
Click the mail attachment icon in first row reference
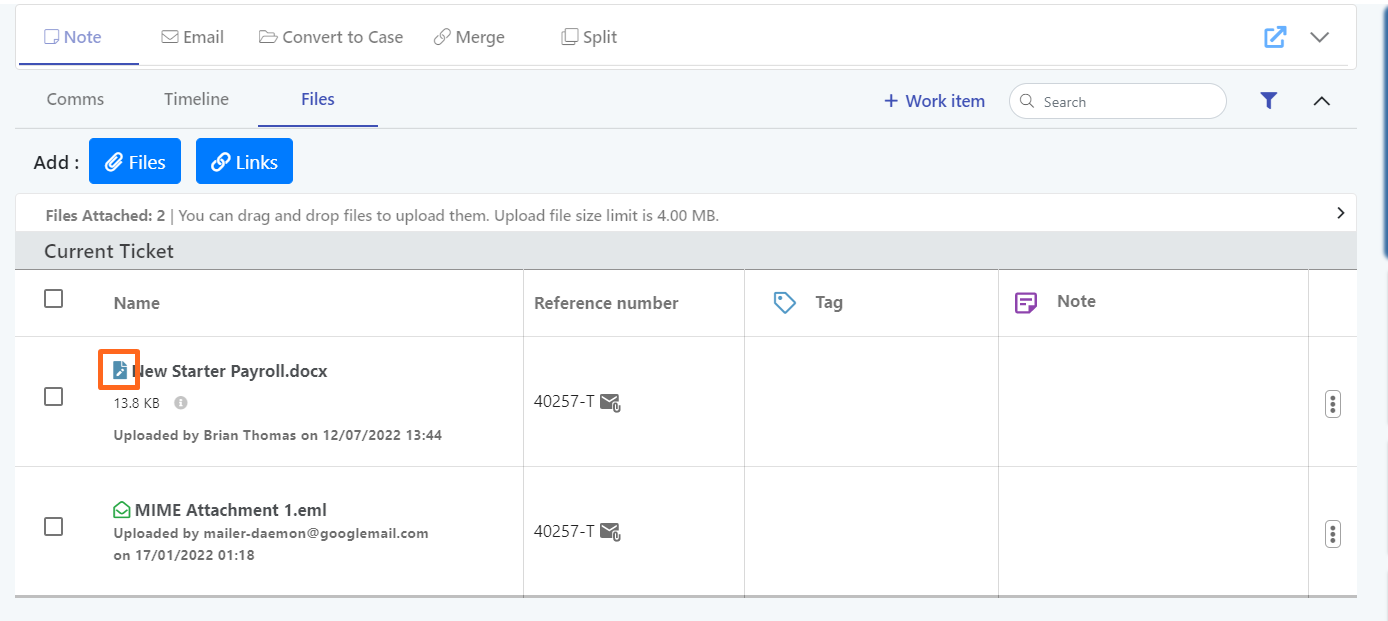(610, 403)
